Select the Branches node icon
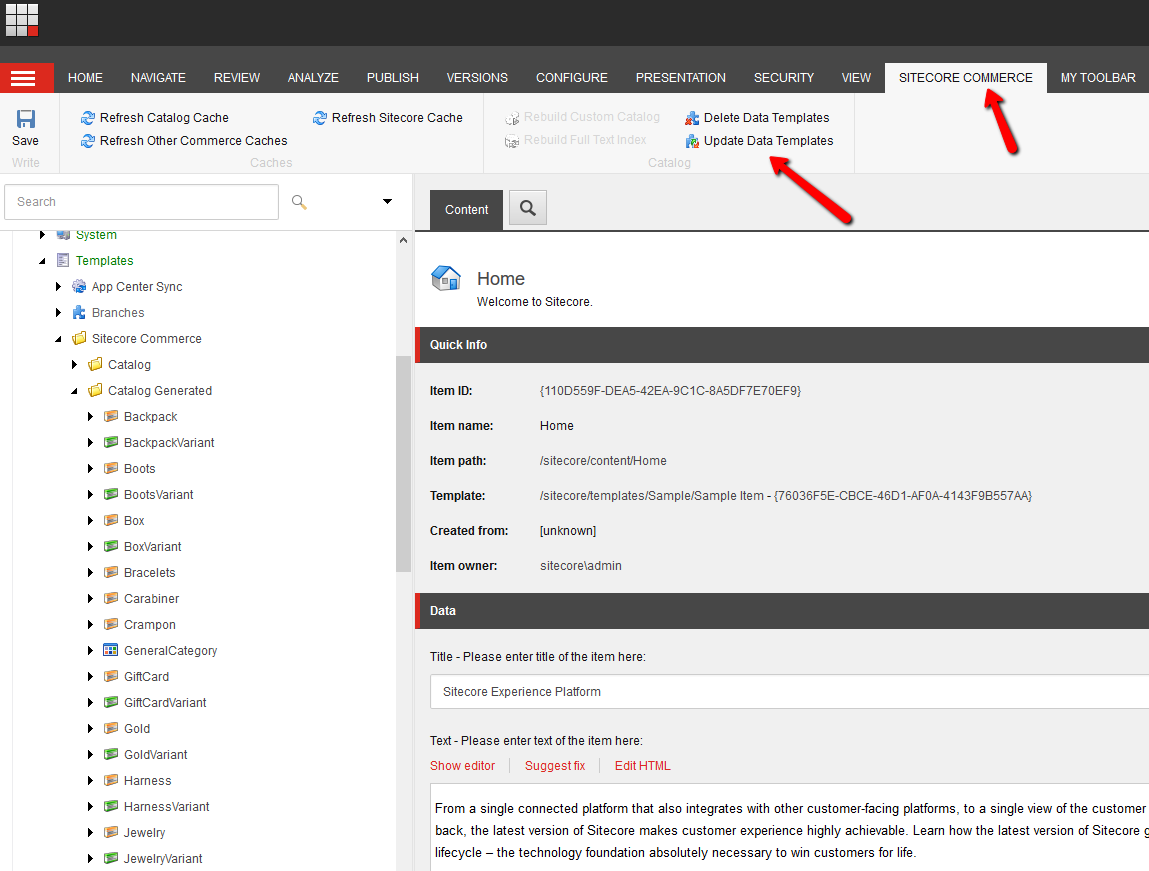 click(79, 313)
